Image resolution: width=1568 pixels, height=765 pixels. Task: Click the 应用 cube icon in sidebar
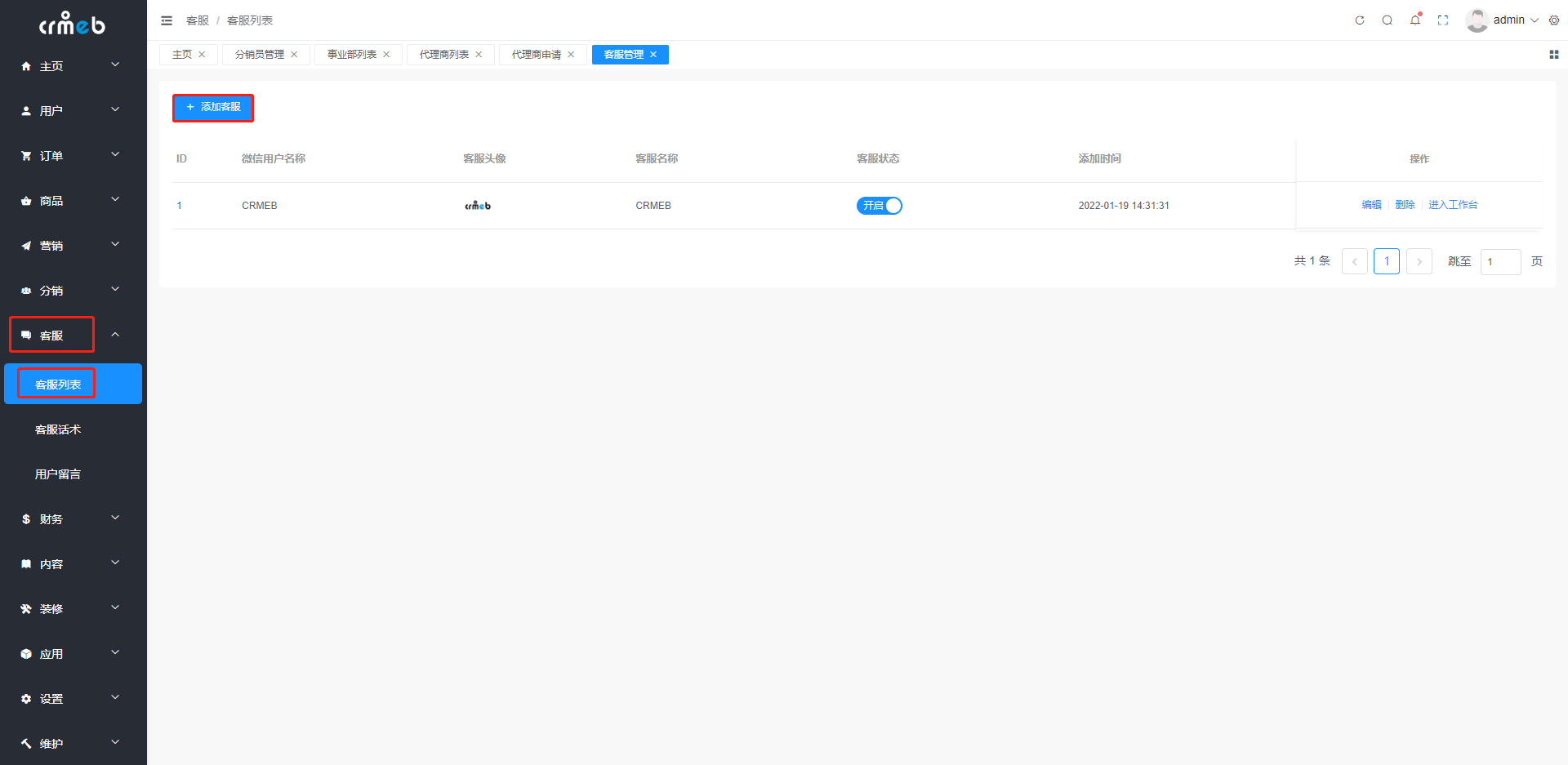point(26,654)
